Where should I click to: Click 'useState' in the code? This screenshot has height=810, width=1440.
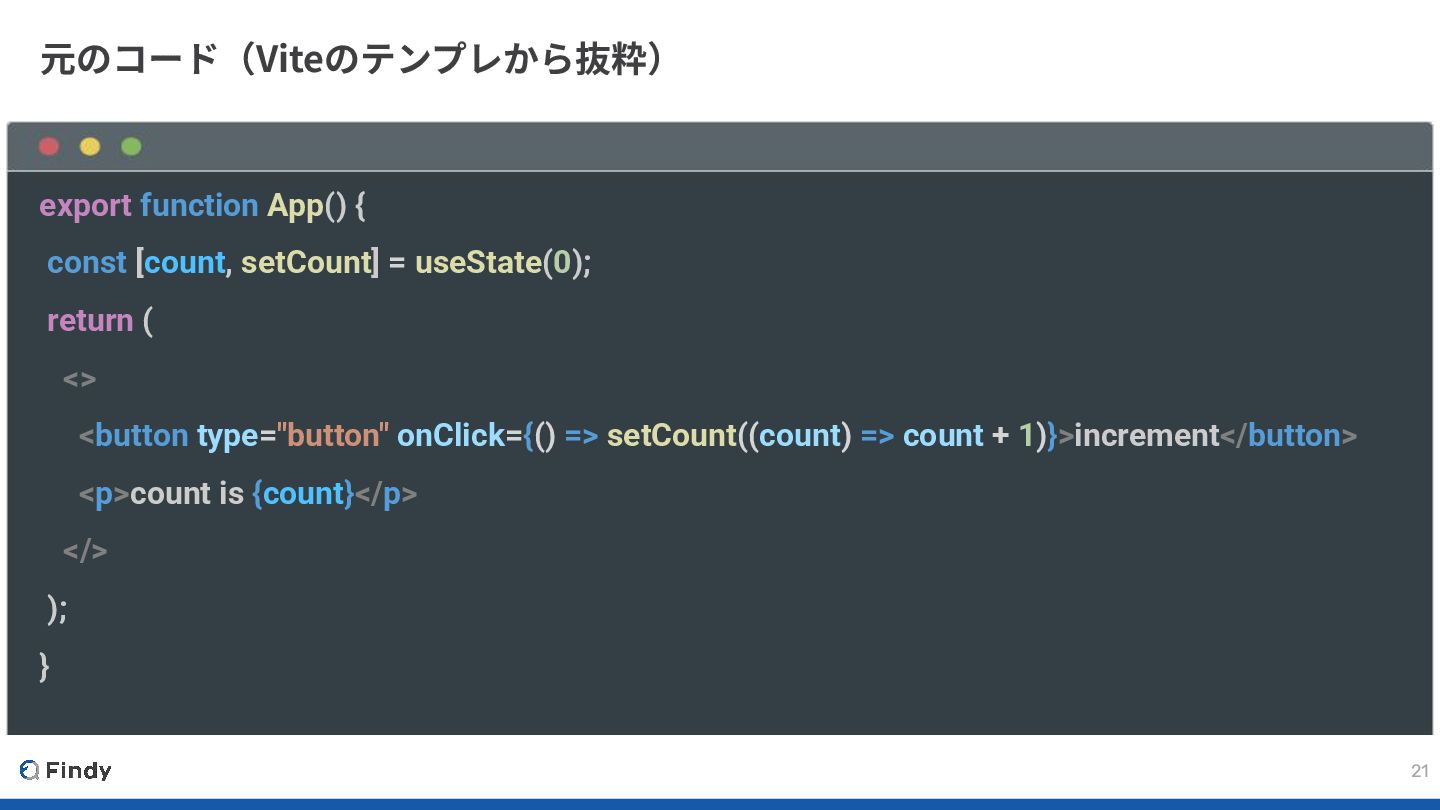(478, 263)
